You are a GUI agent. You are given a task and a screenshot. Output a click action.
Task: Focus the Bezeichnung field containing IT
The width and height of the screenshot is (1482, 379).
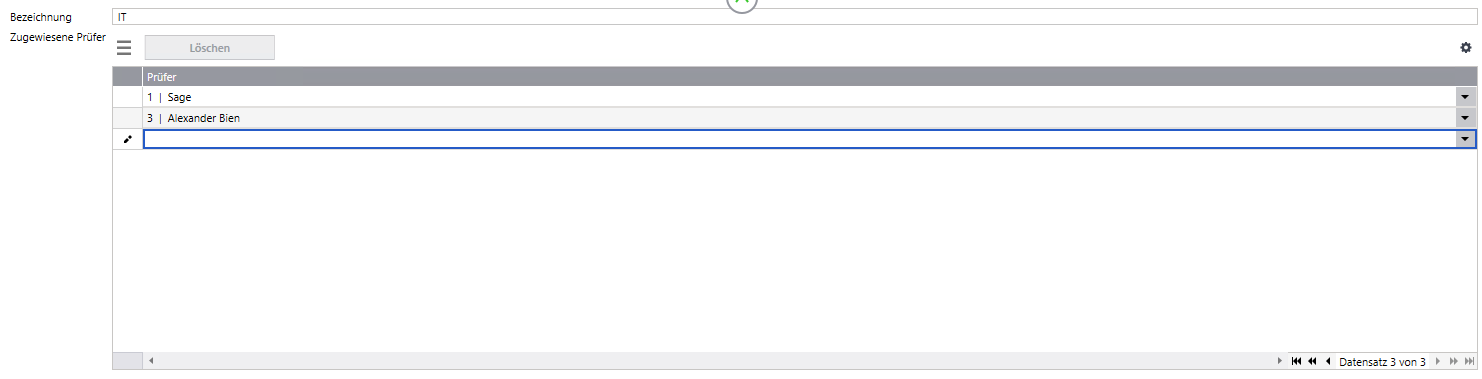(x=795, y=17)
